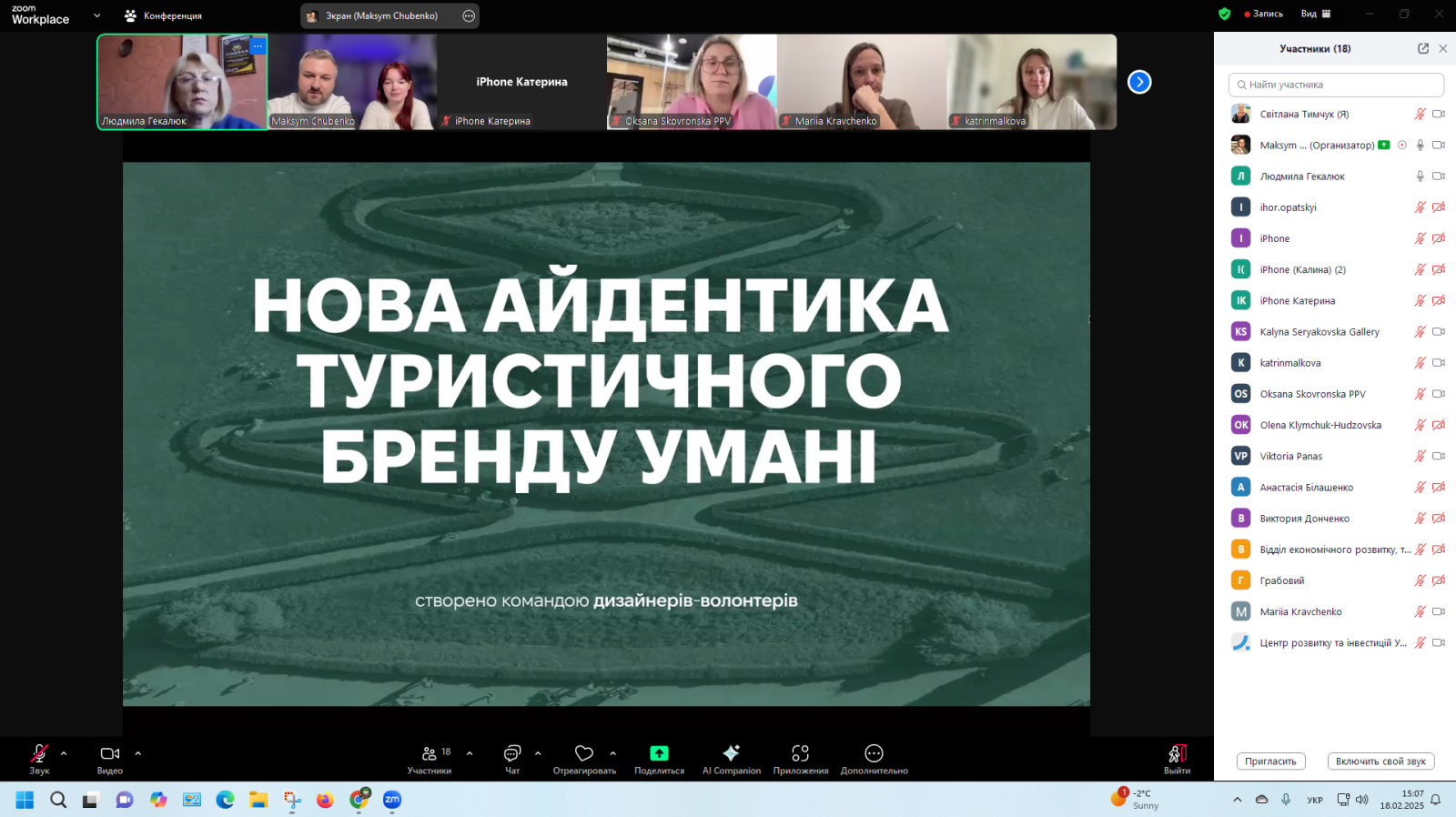Open the Вид layout menu
This screenshot has width=1456, height=817.
(1316, 14)
